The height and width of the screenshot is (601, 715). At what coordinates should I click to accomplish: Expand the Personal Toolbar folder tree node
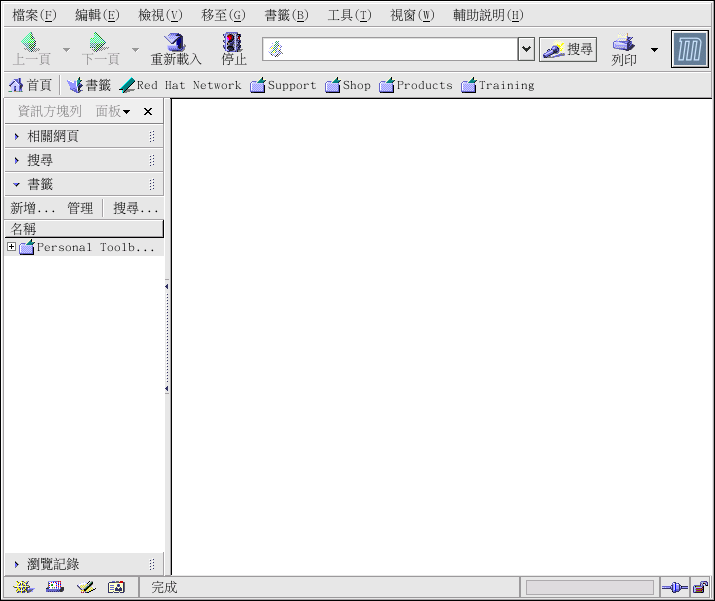(x=11, y=247)
